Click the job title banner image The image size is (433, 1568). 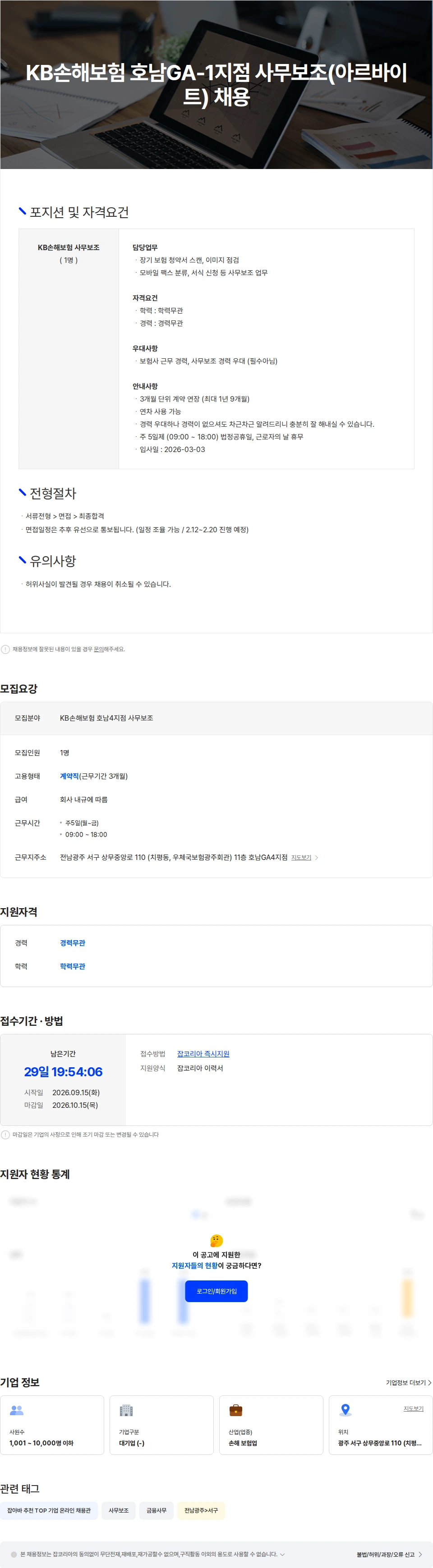tap(216, 85)
